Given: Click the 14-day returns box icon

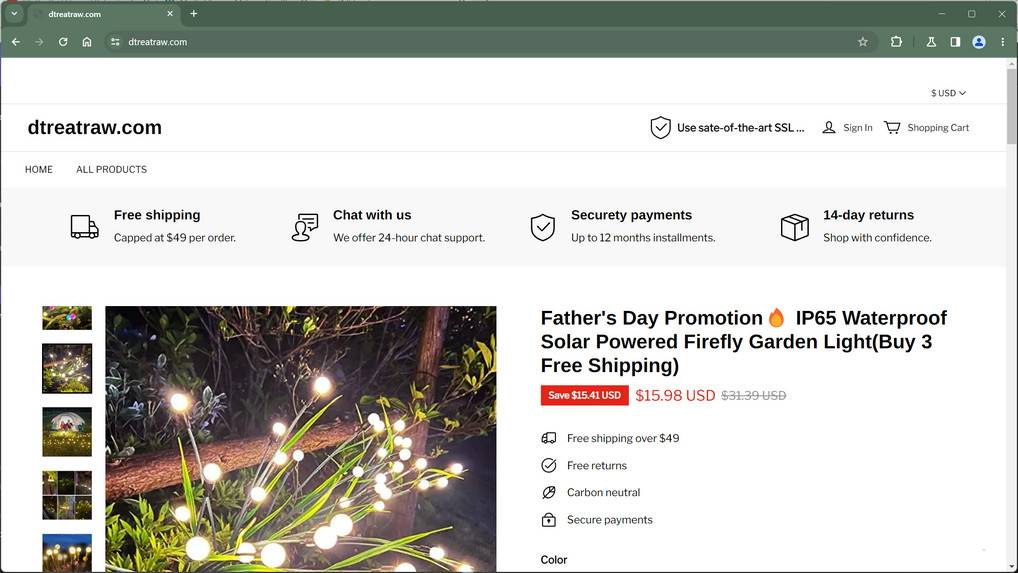Looking at the screenshot, I should click(794, 227).
